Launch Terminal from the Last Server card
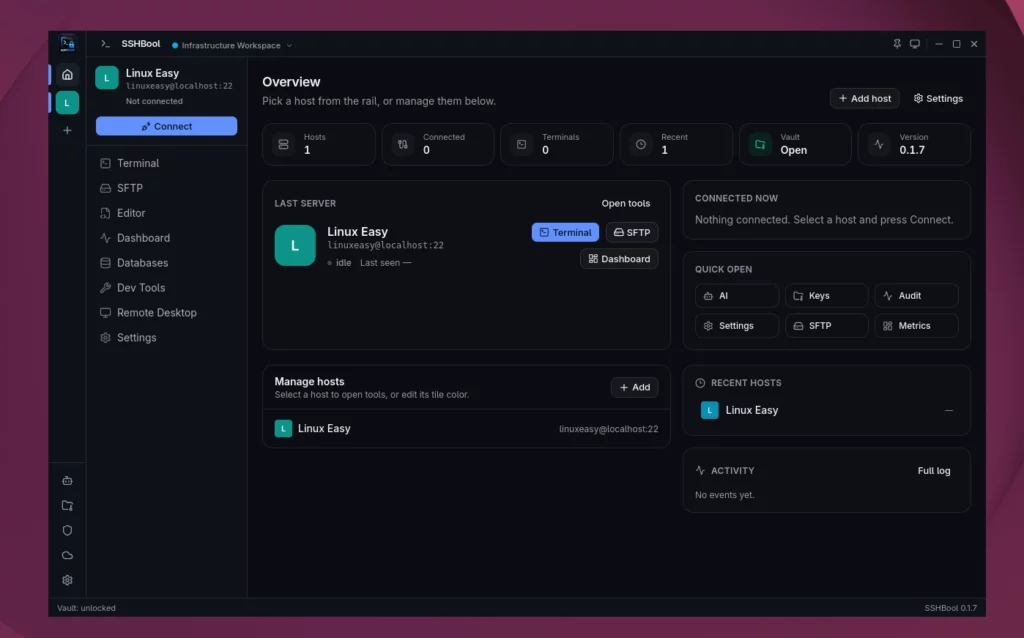 coord(565,232)
